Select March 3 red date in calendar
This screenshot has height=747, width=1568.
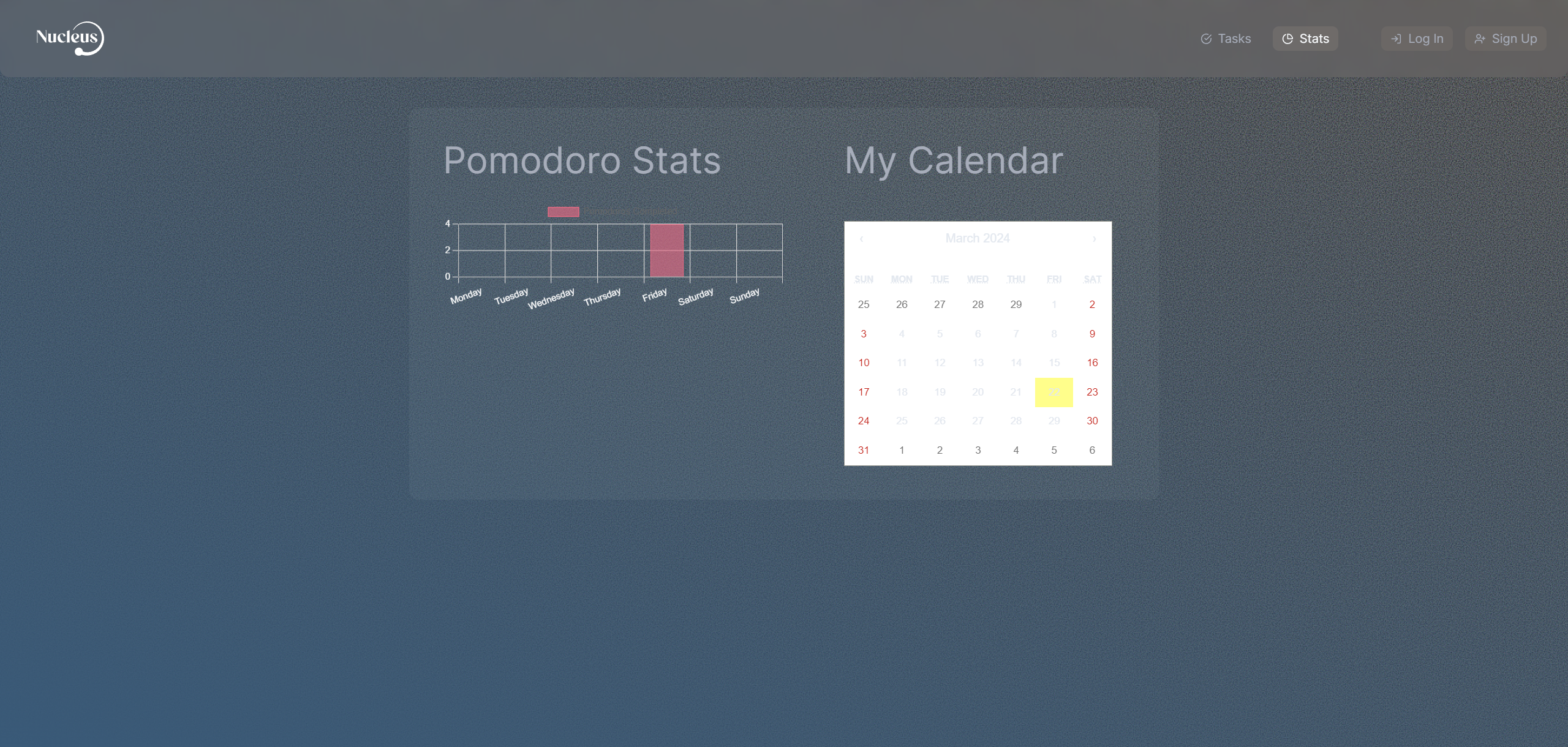[863, 333]
